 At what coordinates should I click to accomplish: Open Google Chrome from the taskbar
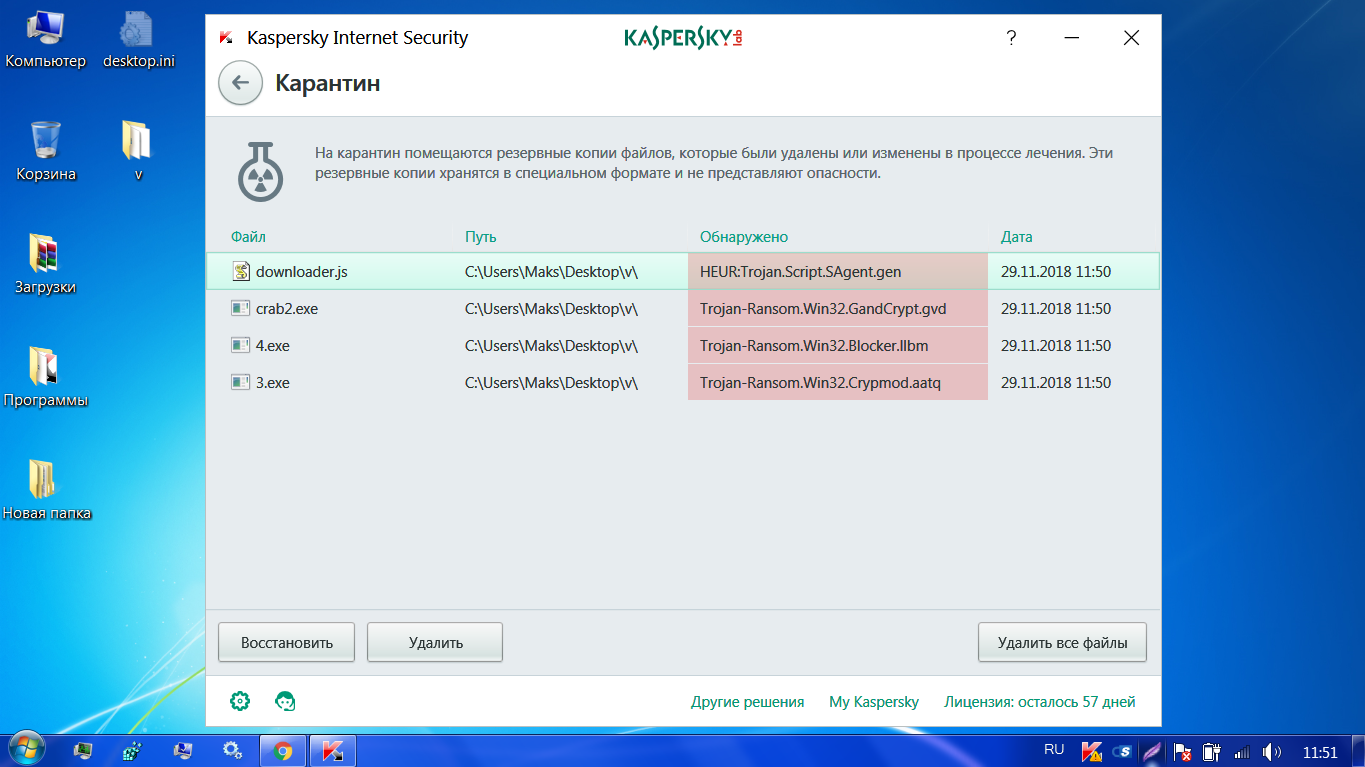283,750
